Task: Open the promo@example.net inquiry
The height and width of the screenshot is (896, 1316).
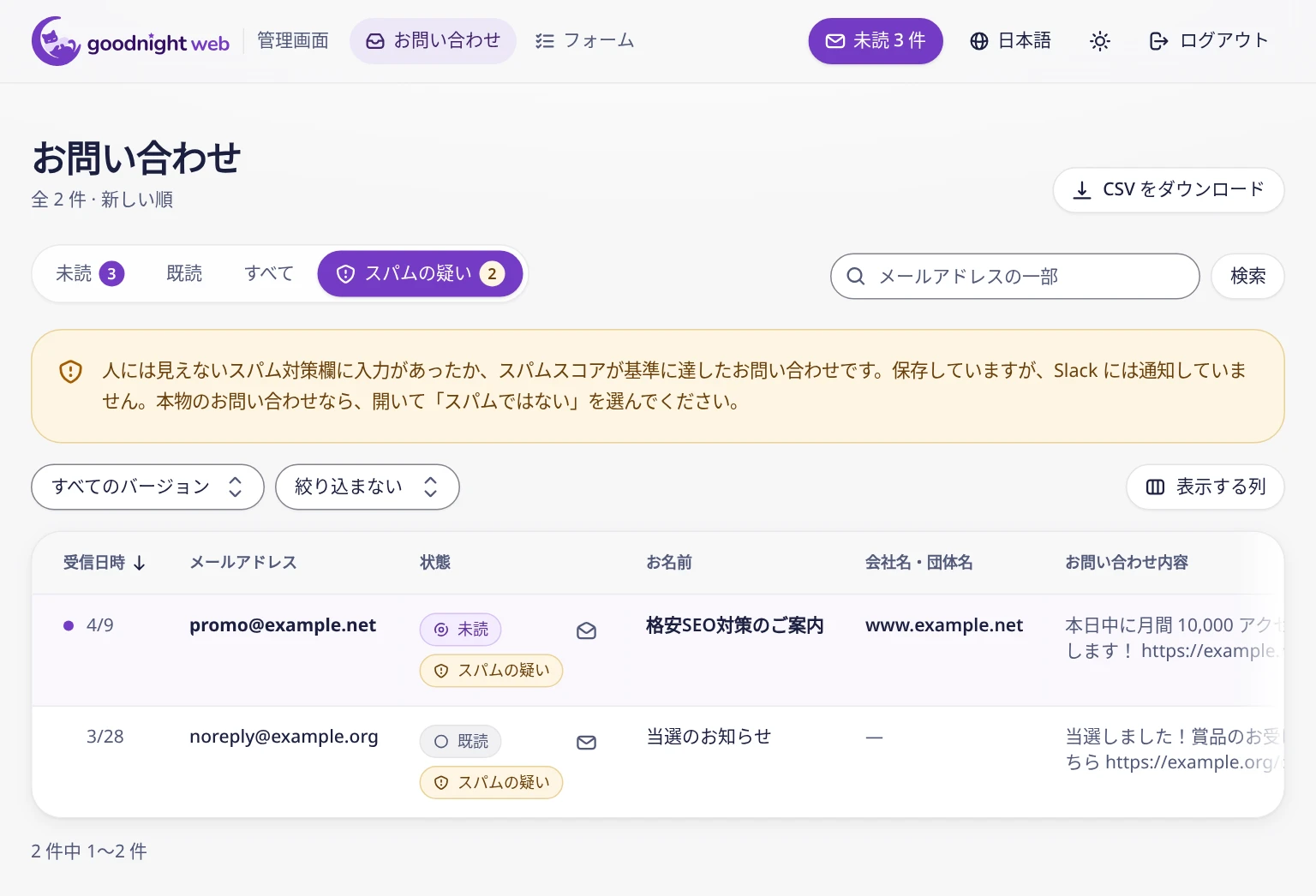Action: point(283,625)
